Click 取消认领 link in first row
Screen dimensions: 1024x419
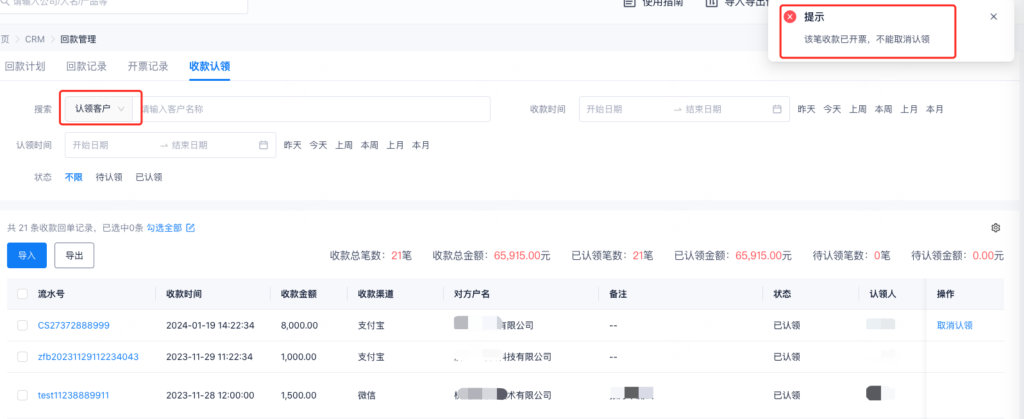954,325
